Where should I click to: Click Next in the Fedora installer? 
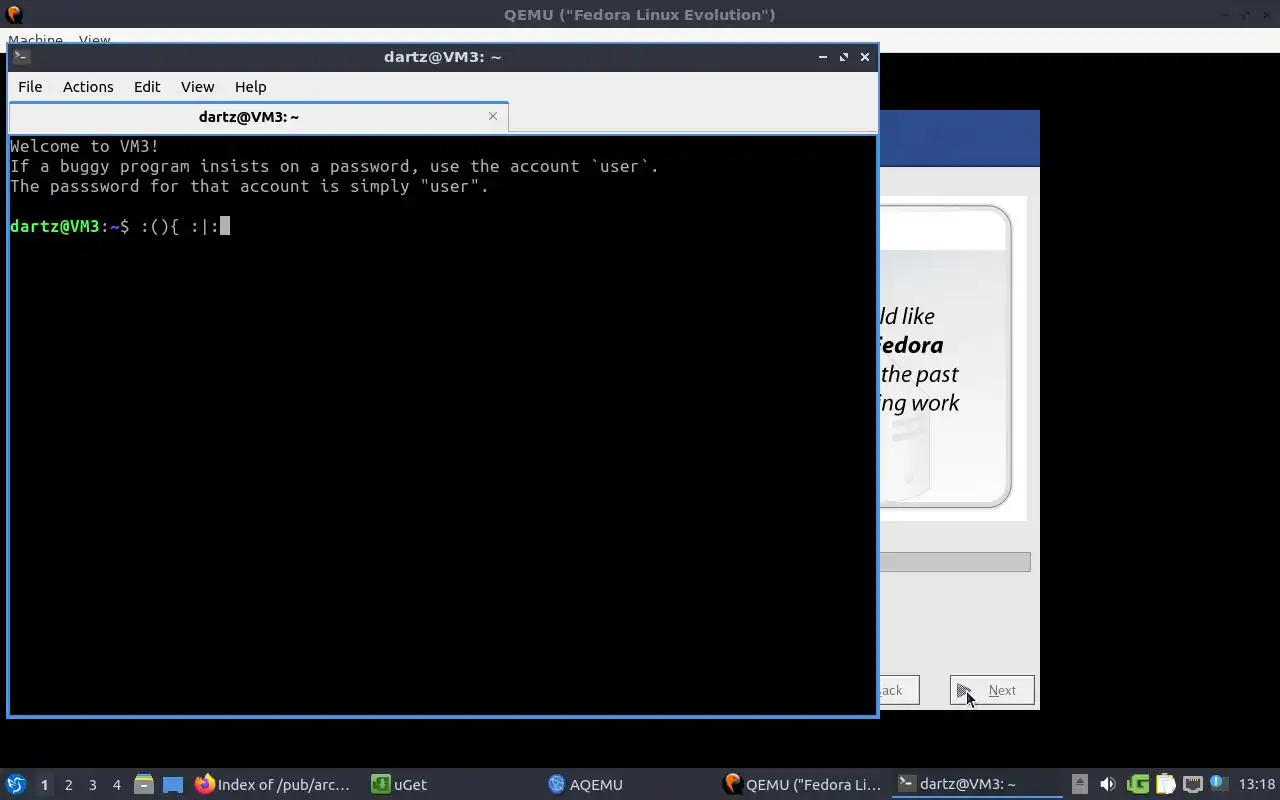pos(992,690)
